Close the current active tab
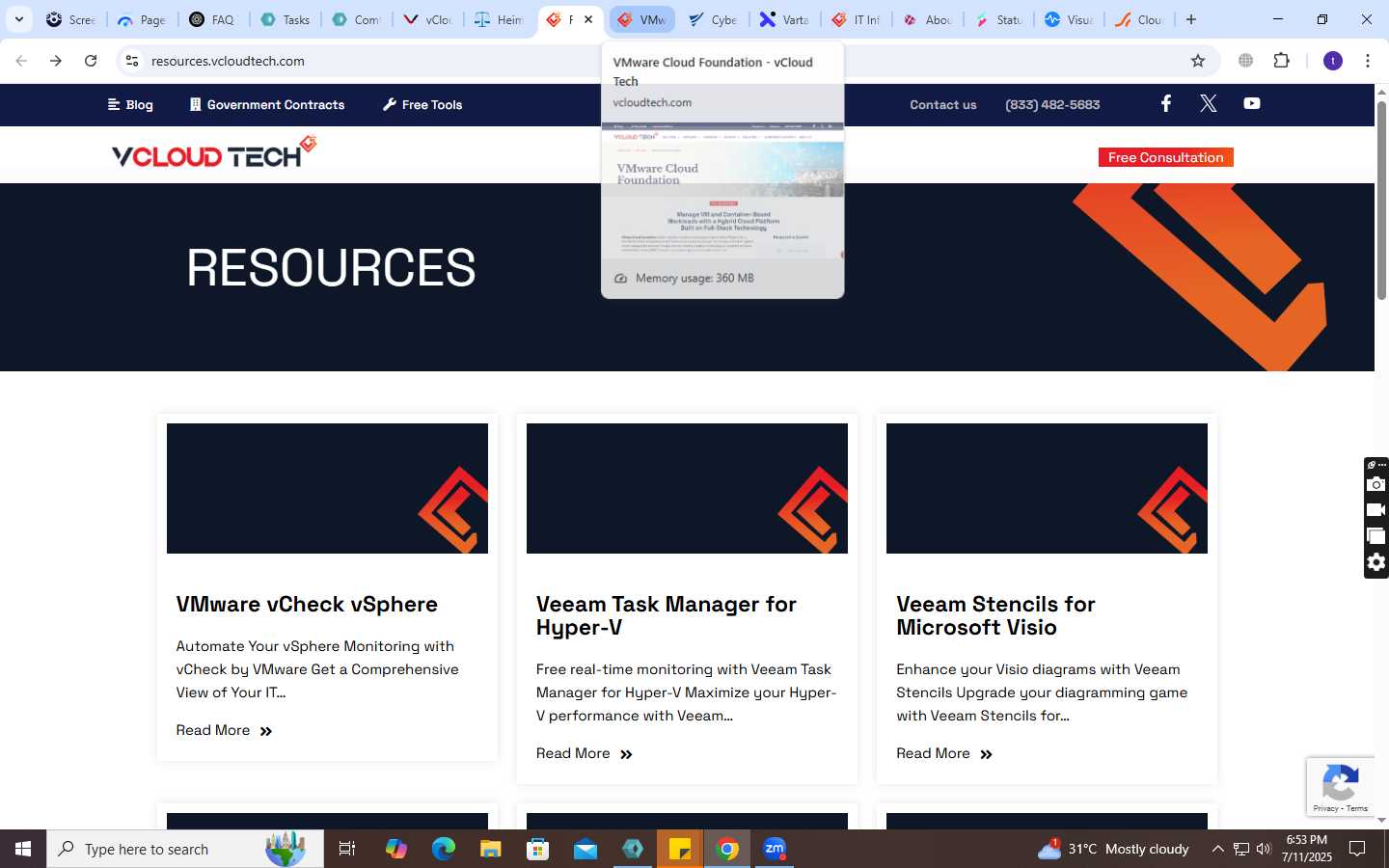Screen dimensions: 1389x868 pos(588,19)
